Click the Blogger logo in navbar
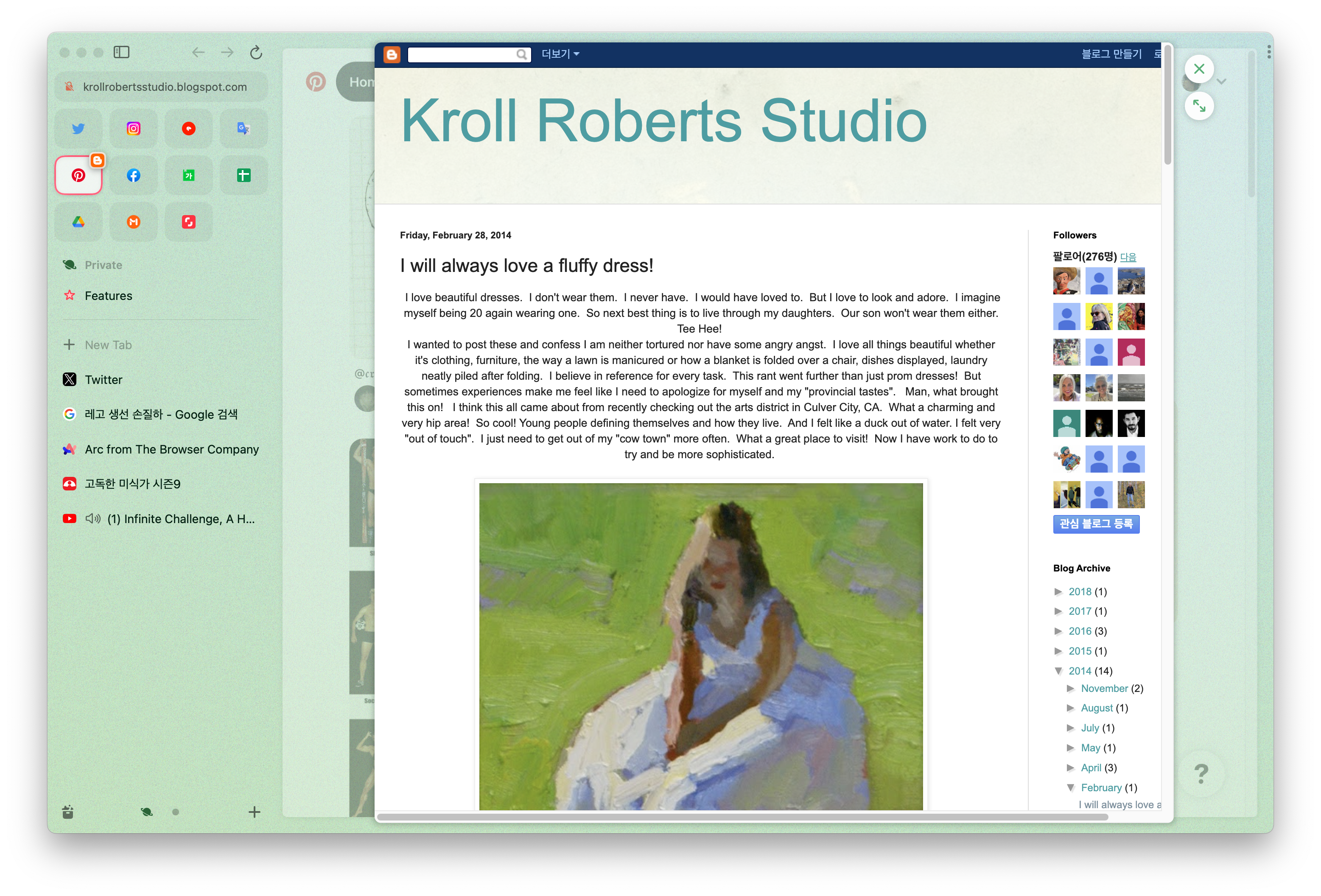 [392, 54]
